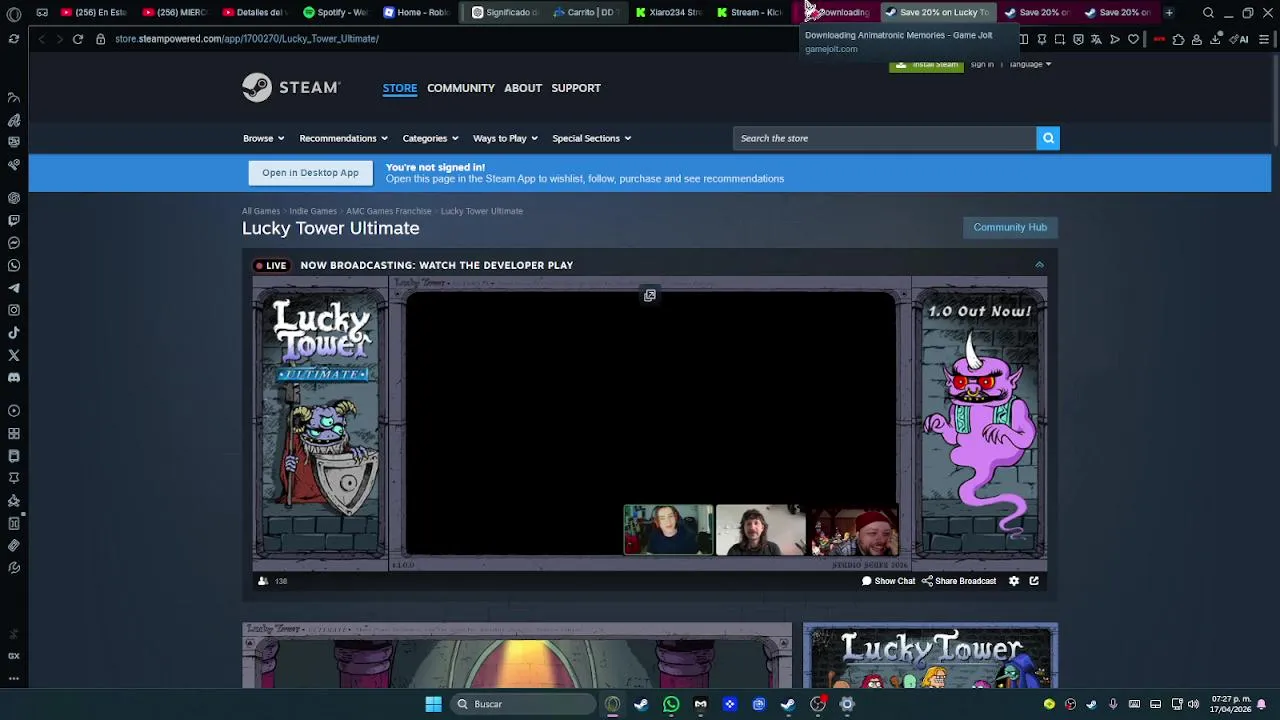Expand Ways to Play dropdown
This screenshot has width=1280, height=720.
click(505, 138)
